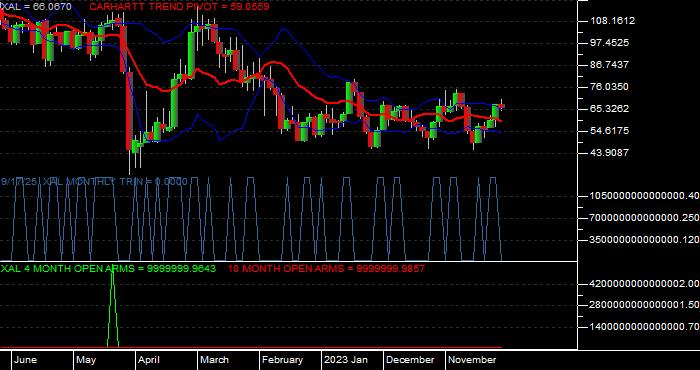Click the 2023 Jan marker on time axis
The height and width of the screenshot is (370, 700).
point(346,360)
